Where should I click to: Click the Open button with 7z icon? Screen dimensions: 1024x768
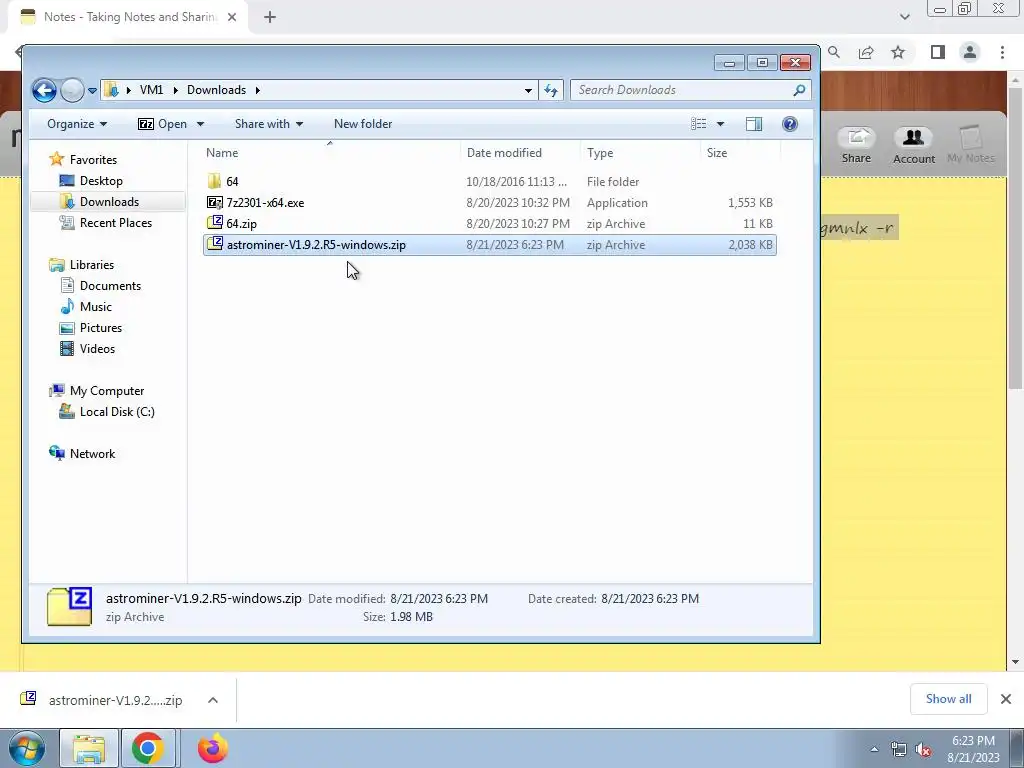(163, 124)
